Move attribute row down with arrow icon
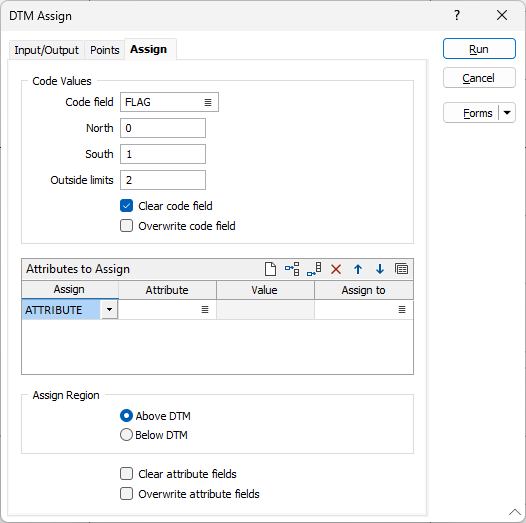 (380, 269)
